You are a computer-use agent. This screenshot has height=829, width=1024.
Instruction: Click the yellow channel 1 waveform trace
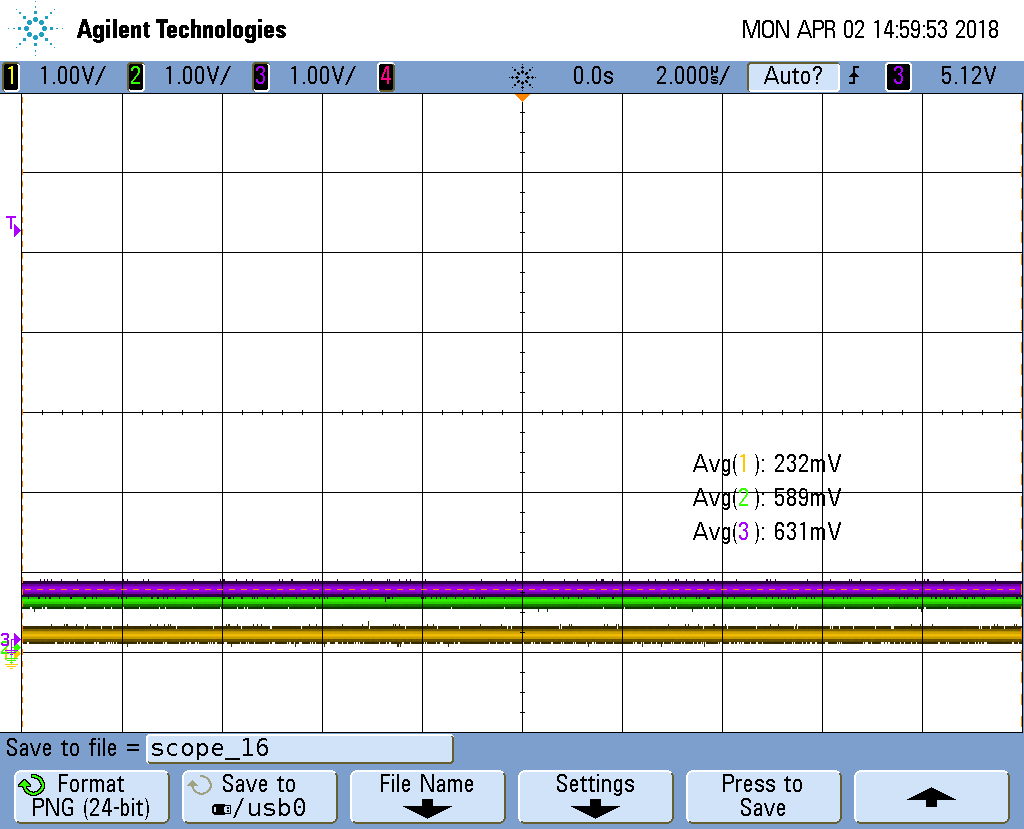(x=522, y=635)
